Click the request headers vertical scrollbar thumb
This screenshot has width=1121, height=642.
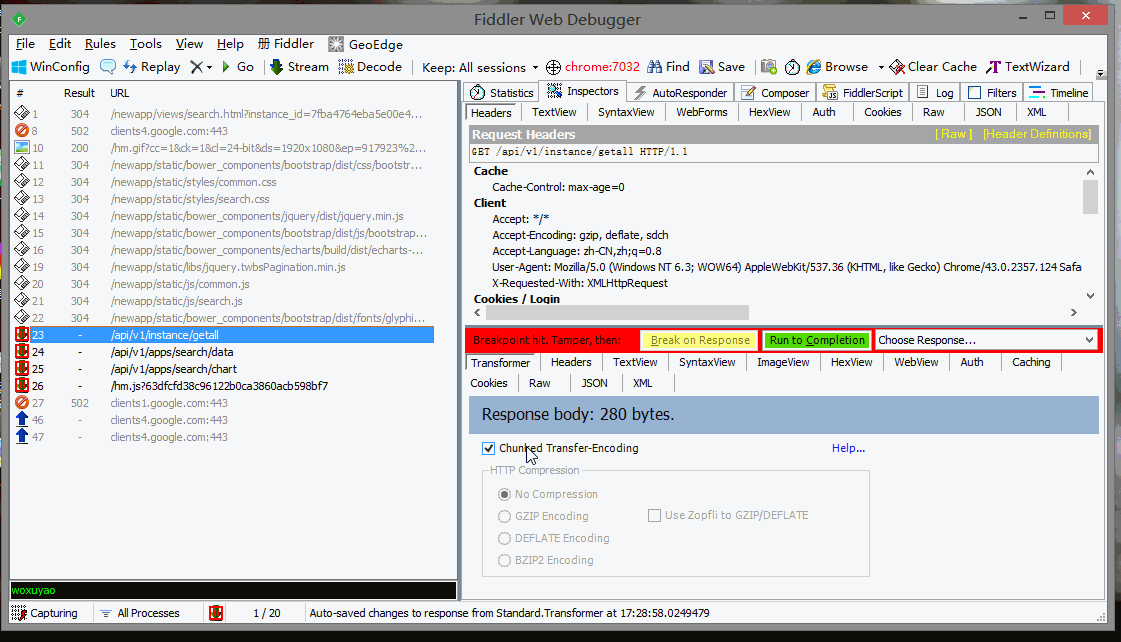pyautogui.click(x=1090, y=197)
